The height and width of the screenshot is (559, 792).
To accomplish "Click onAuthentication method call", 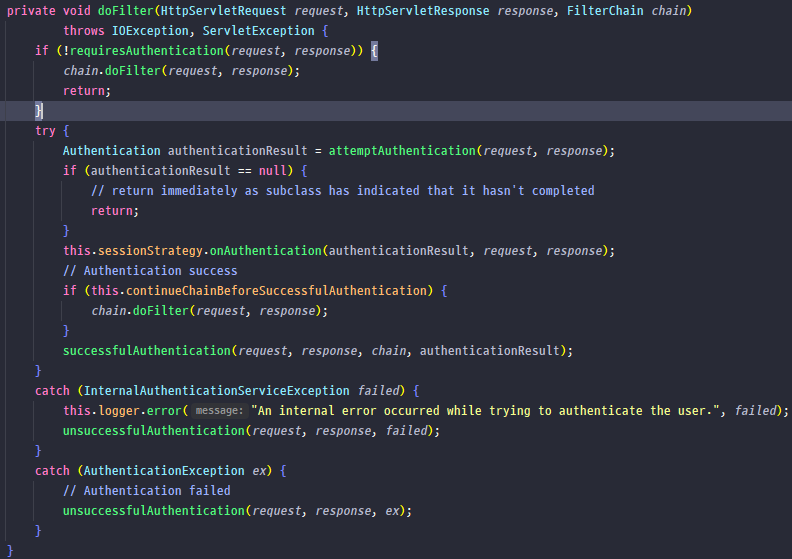I will (x=265, y=250).
